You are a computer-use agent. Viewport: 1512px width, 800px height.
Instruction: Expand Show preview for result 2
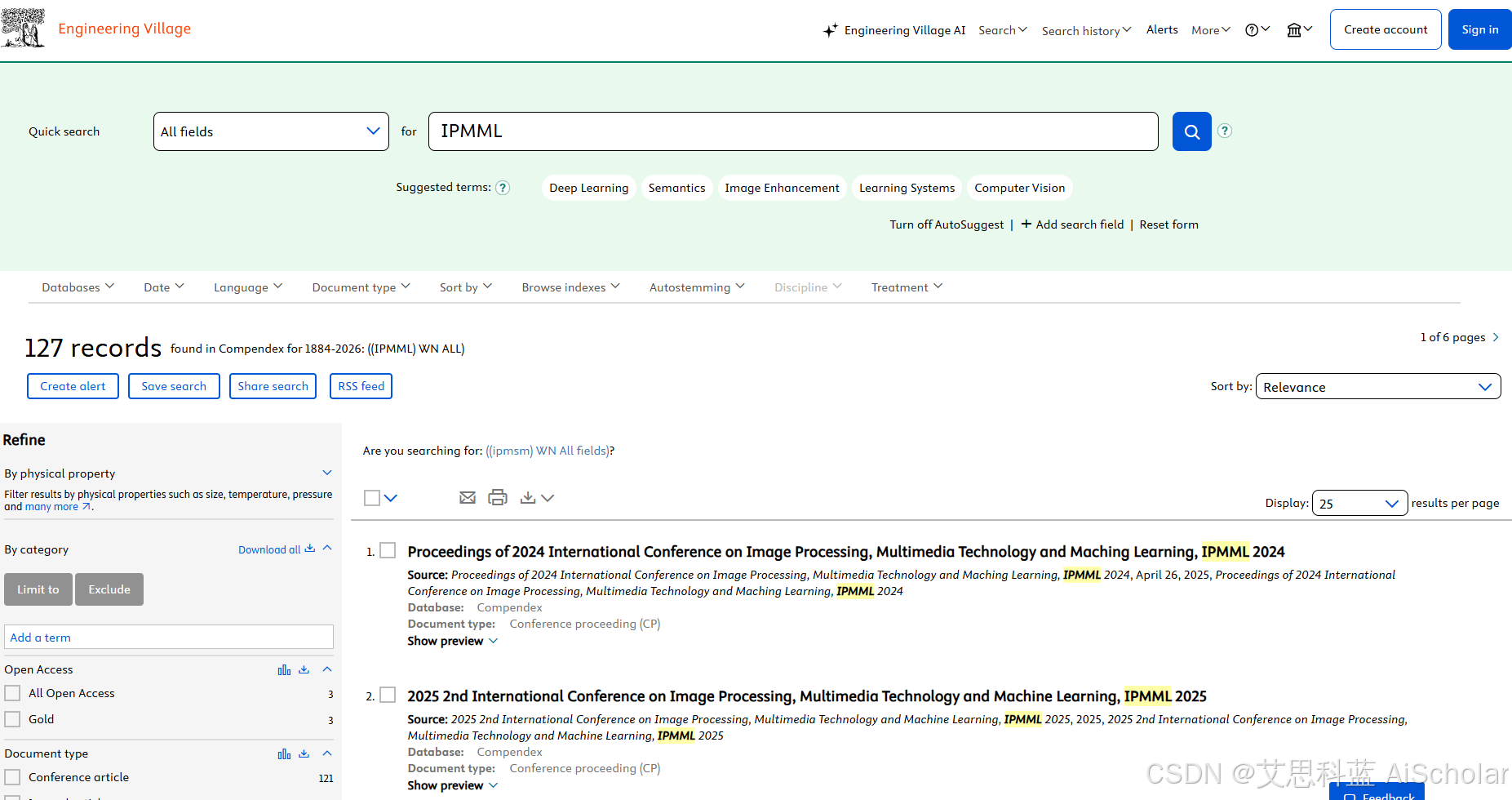[x=453, y=785]
